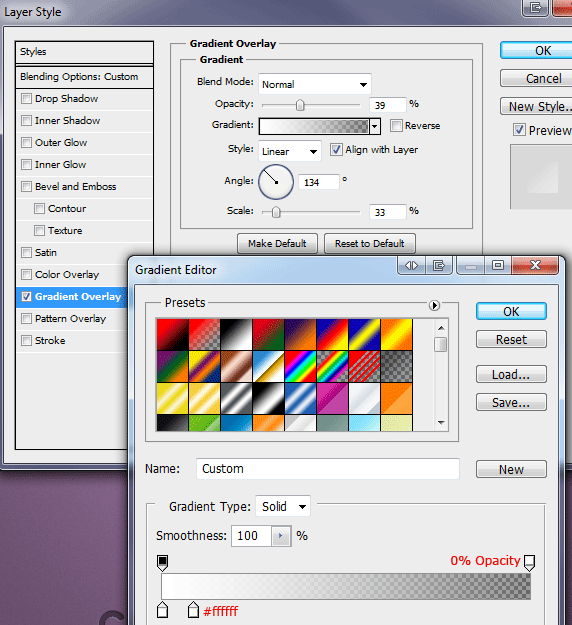Image resolution: width=572 pixels, height=625 pixels.
Task: Uncheck Align with Layer
Action: click(336, 149)
